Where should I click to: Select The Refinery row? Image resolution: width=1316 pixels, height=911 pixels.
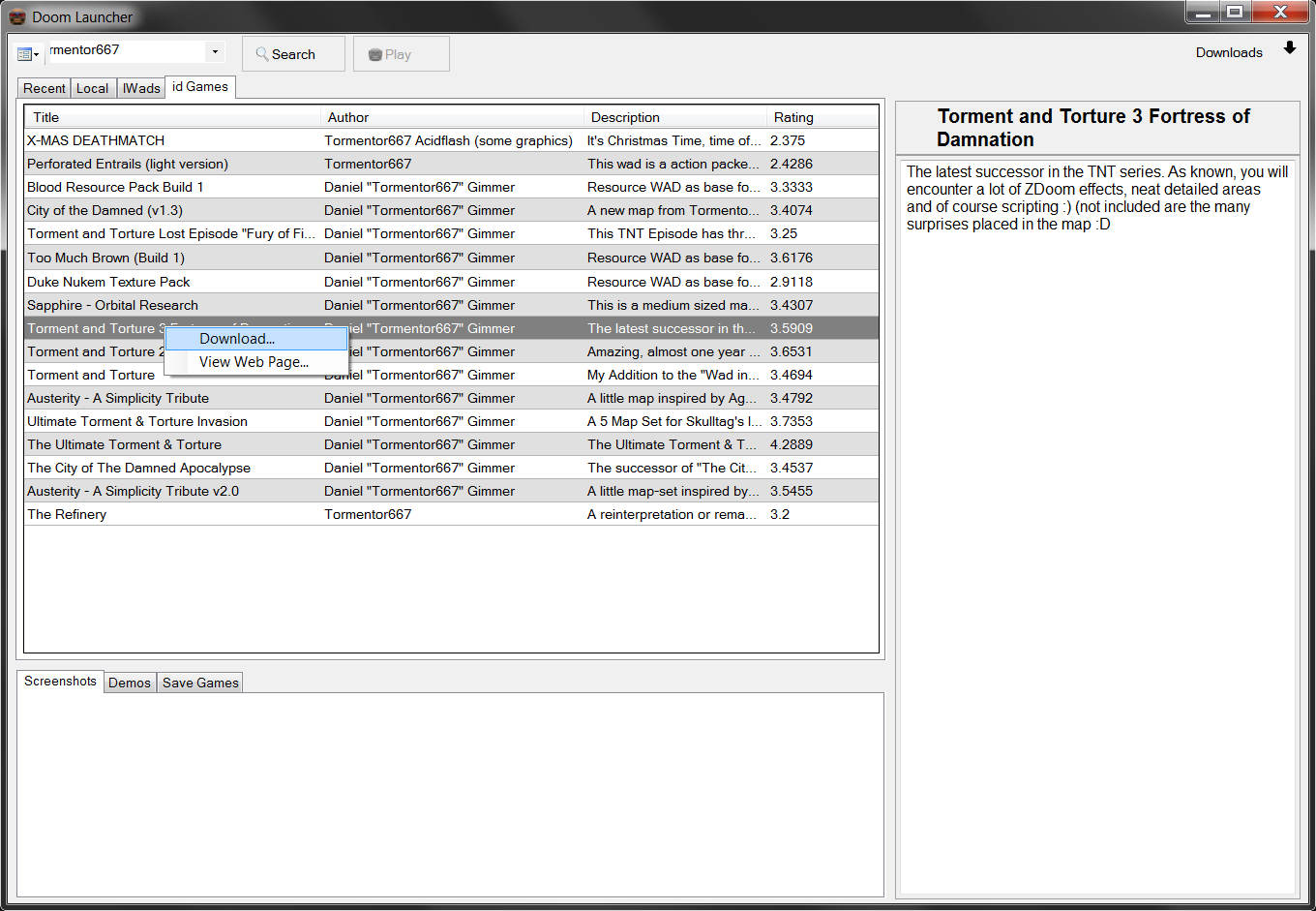point(67,514)
